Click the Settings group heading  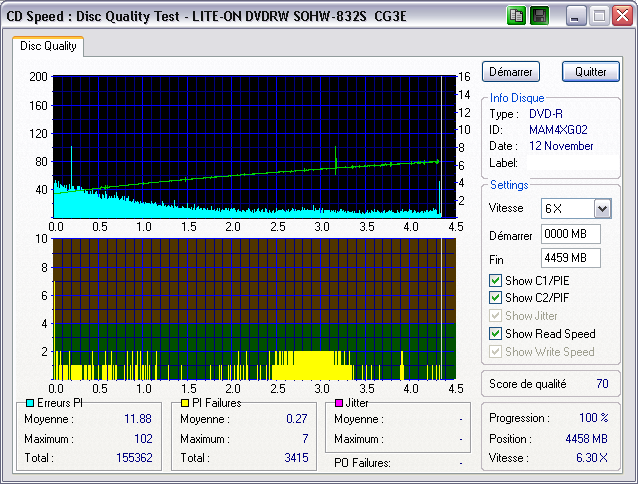point(509,185)
